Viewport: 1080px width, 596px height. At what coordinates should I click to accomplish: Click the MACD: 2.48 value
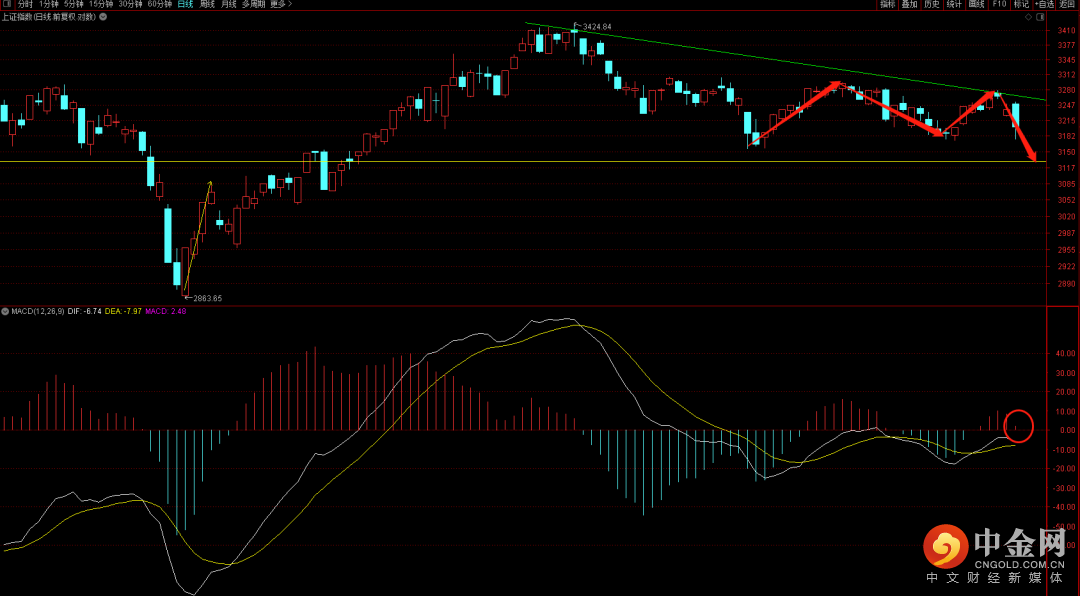[165, 311]
